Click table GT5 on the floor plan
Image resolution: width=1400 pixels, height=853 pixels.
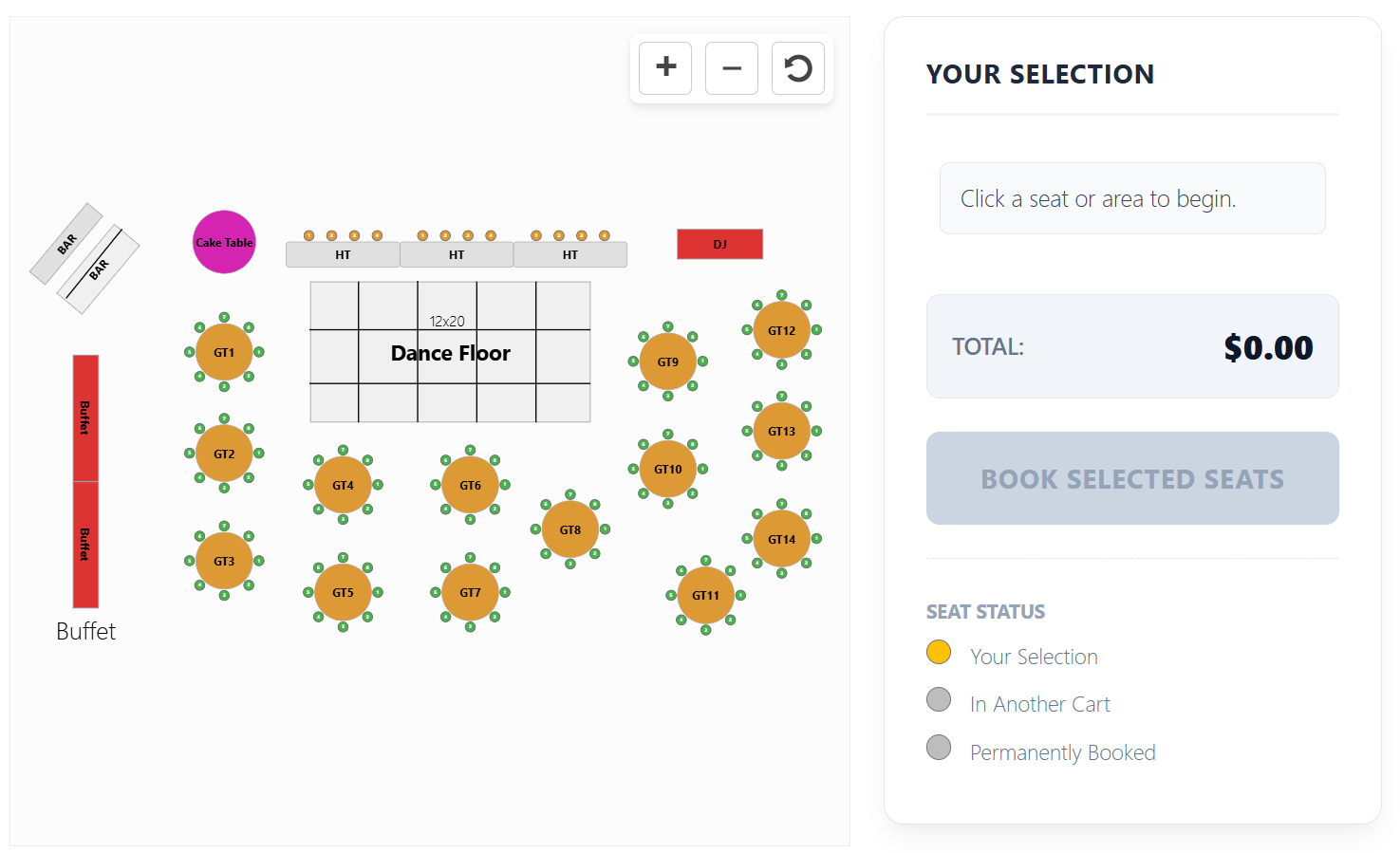(343, 593)
